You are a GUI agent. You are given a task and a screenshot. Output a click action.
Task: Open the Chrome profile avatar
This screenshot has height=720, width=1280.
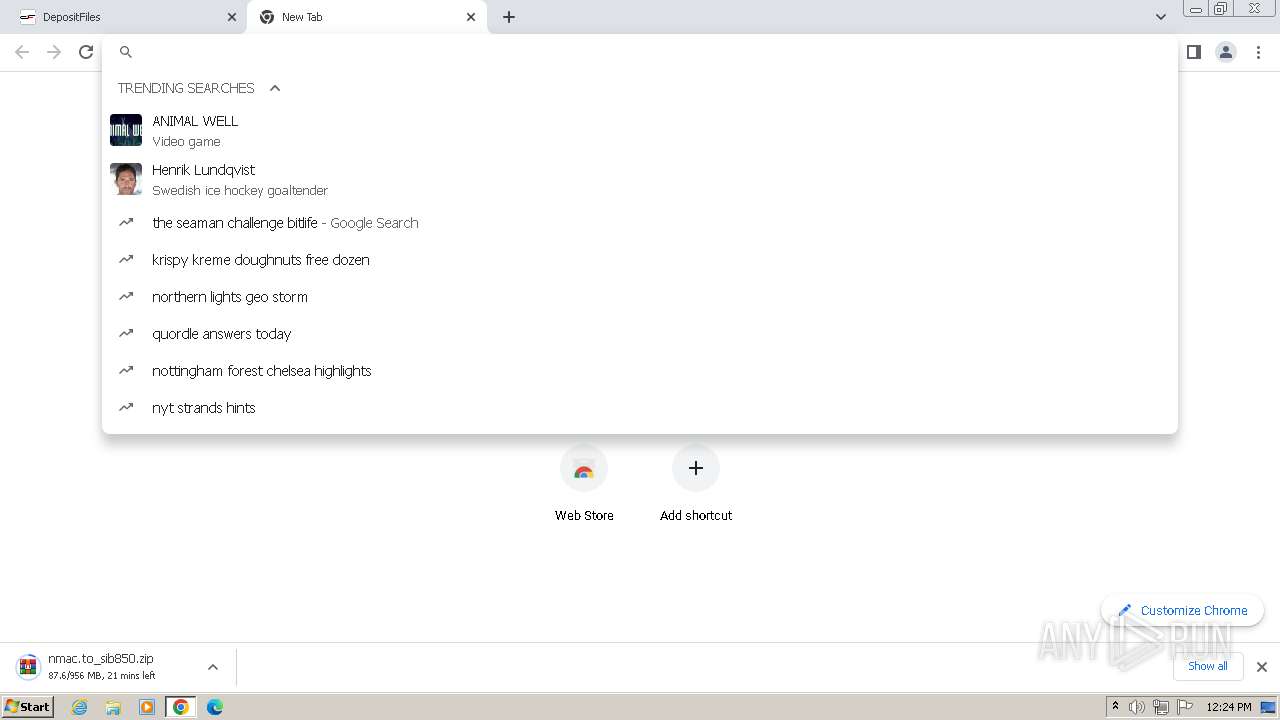pyautogui.click(x=1226, y=52)
